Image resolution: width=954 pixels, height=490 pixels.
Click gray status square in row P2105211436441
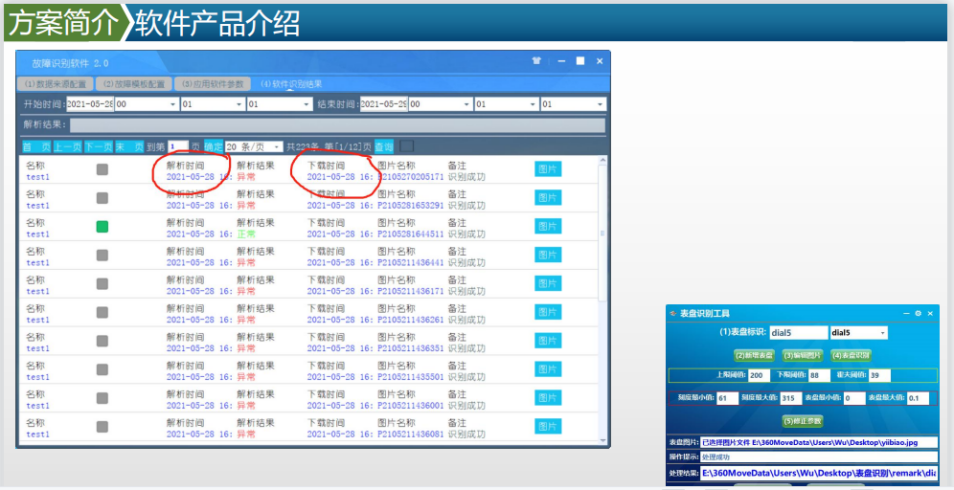(x=102, y=256)
